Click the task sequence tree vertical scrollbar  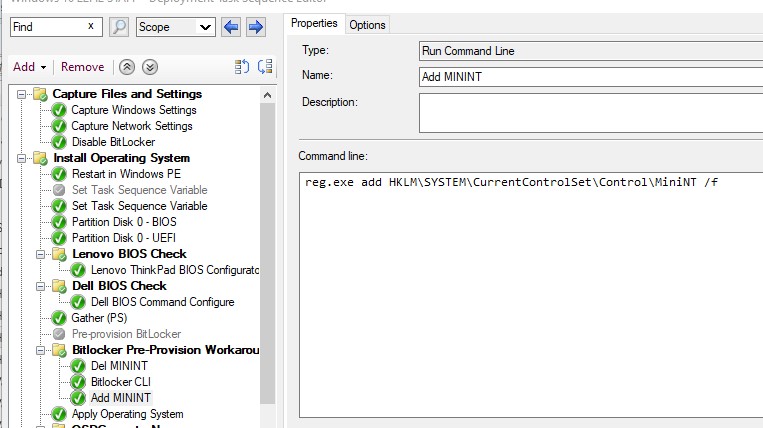(x=267, y=250)
